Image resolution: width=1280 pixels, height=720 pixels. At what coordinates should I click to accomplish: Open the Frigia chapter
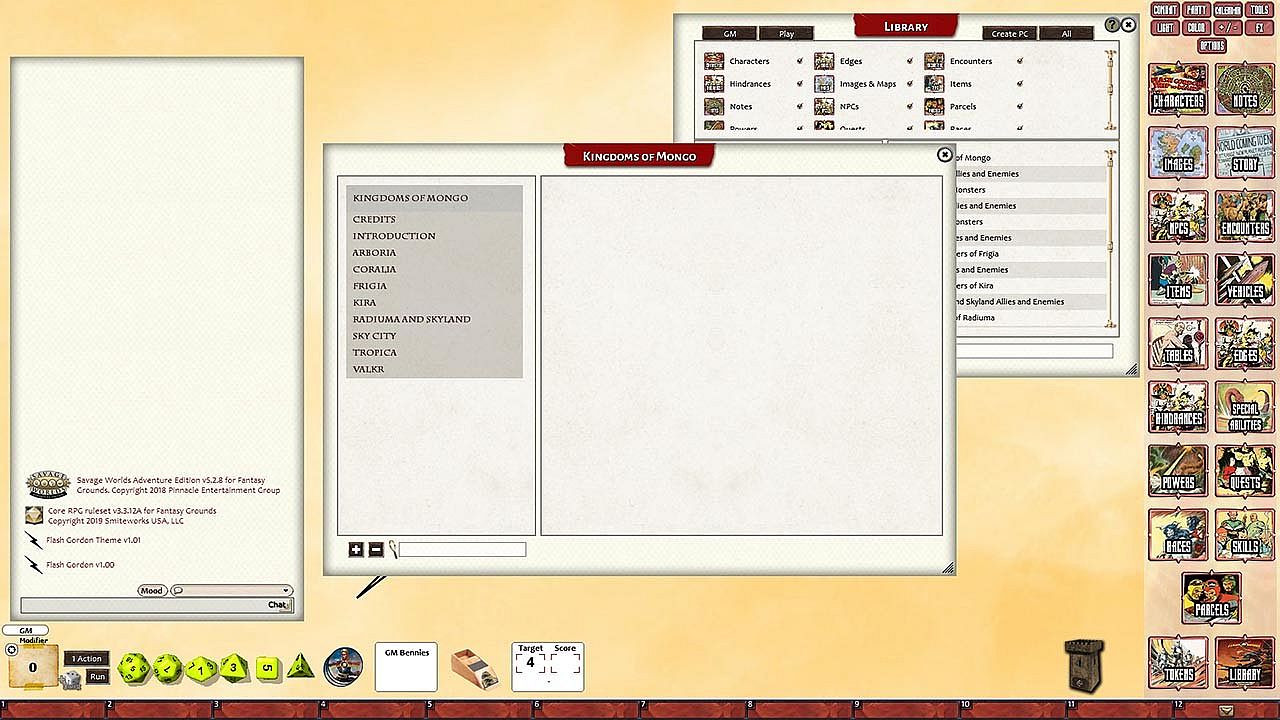(369, 286)
